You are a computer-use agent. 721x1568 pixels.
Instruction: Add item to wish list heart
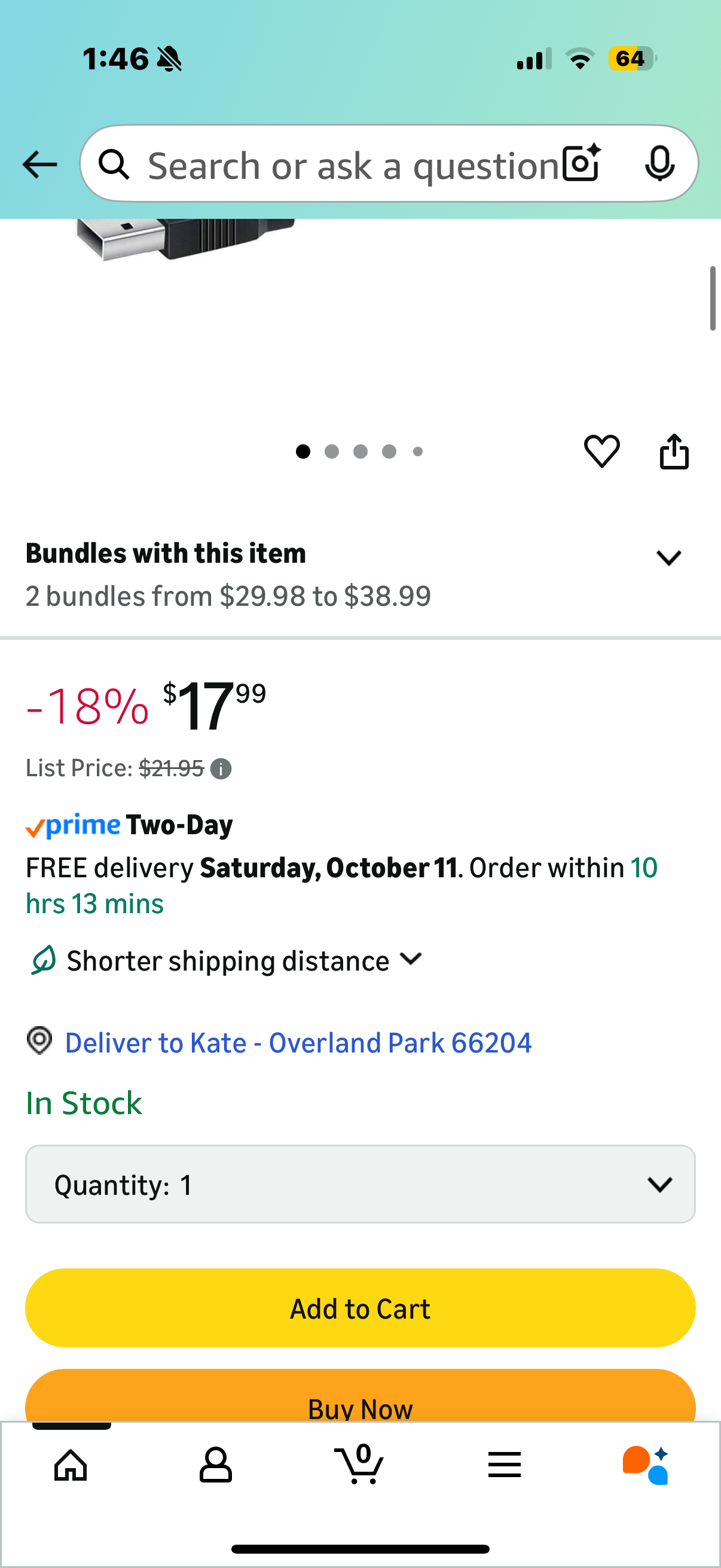[602, 451]
